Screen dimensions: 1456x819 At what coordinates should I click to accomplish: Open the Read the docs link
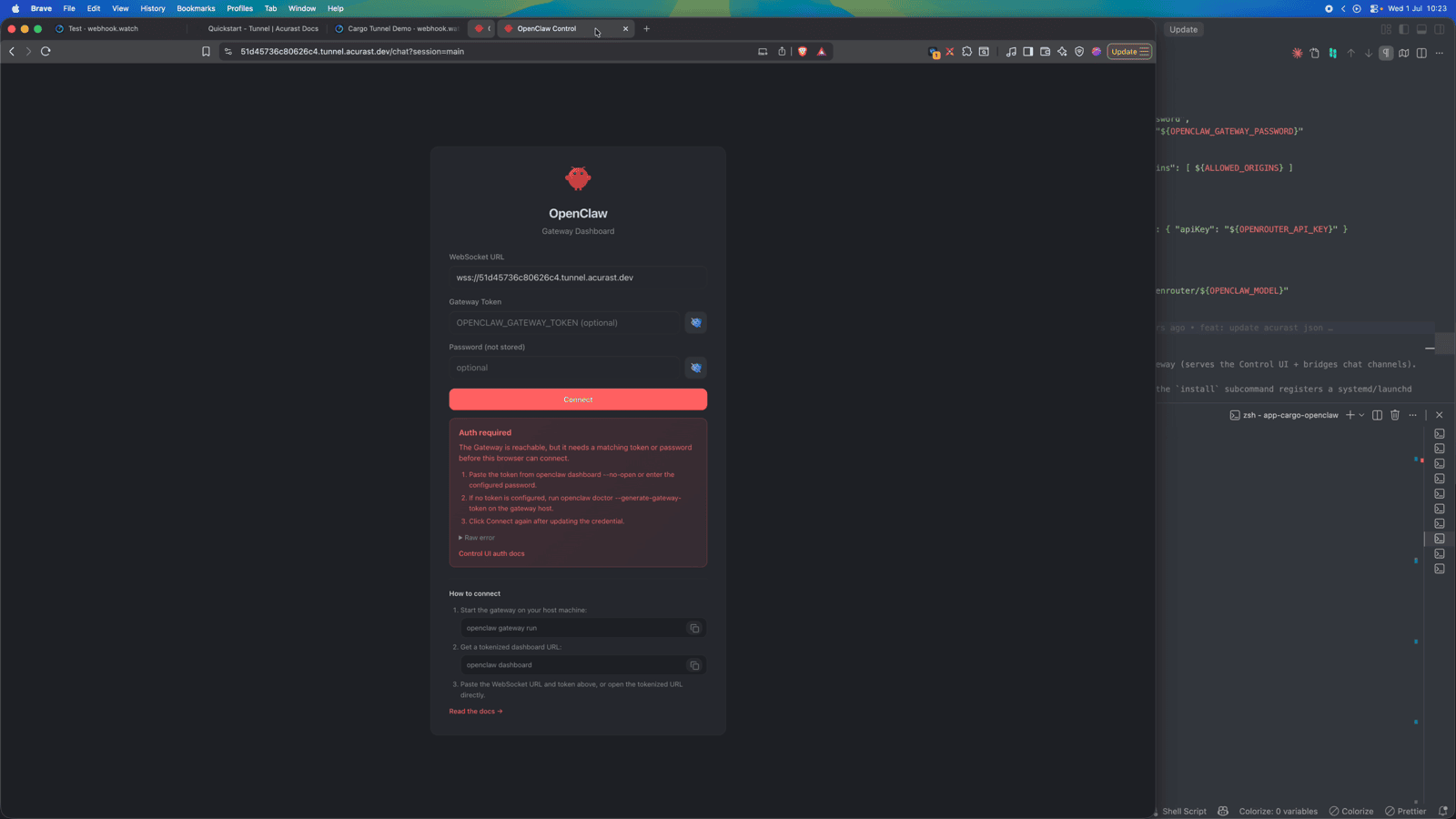coord(475,712)
